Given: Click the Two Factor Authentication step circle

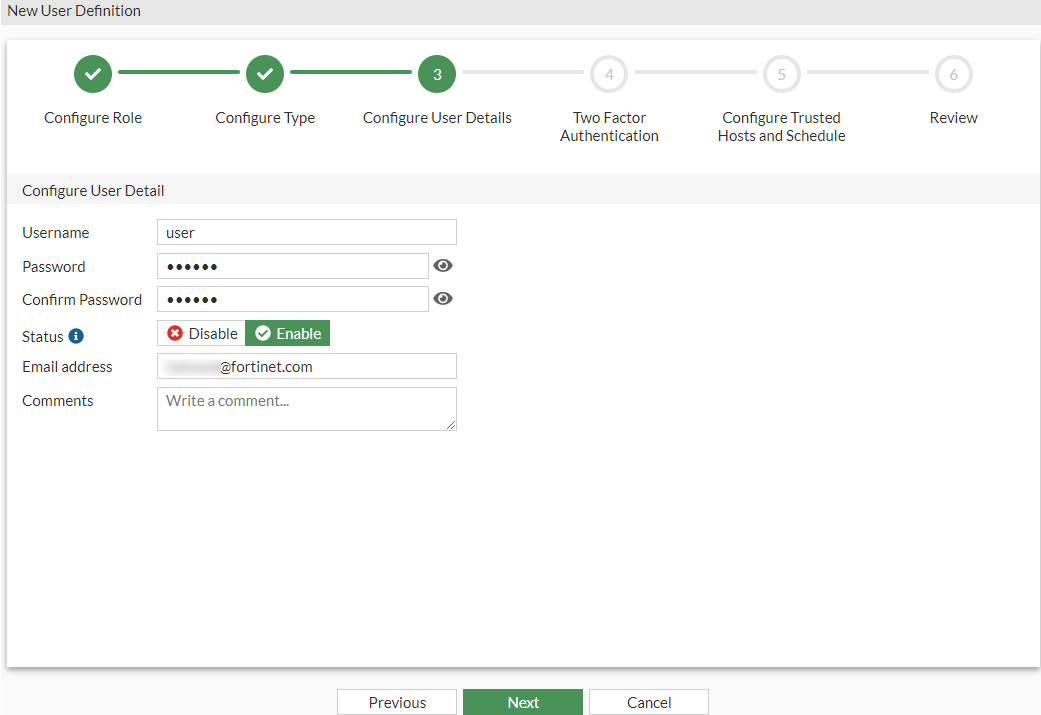Looking at the screenshot, I should tap(609, 73).
